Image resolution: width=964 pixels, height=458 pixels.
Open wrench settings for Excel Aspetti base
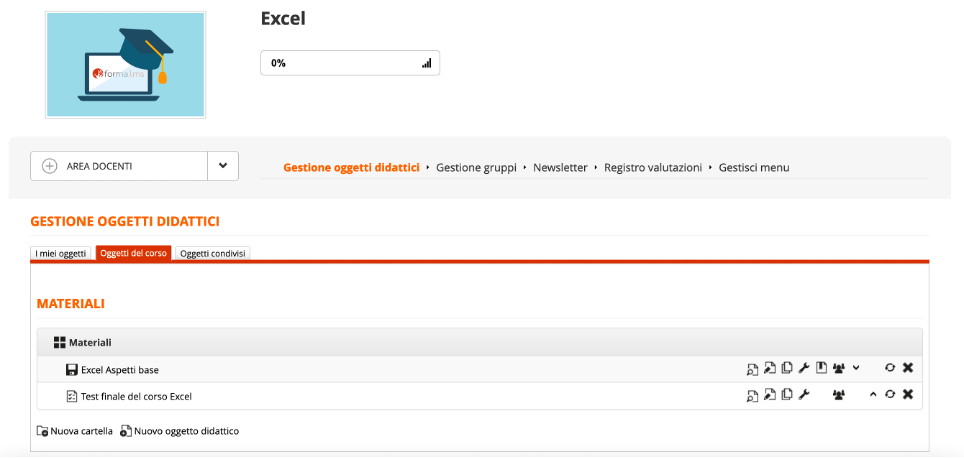803,369
